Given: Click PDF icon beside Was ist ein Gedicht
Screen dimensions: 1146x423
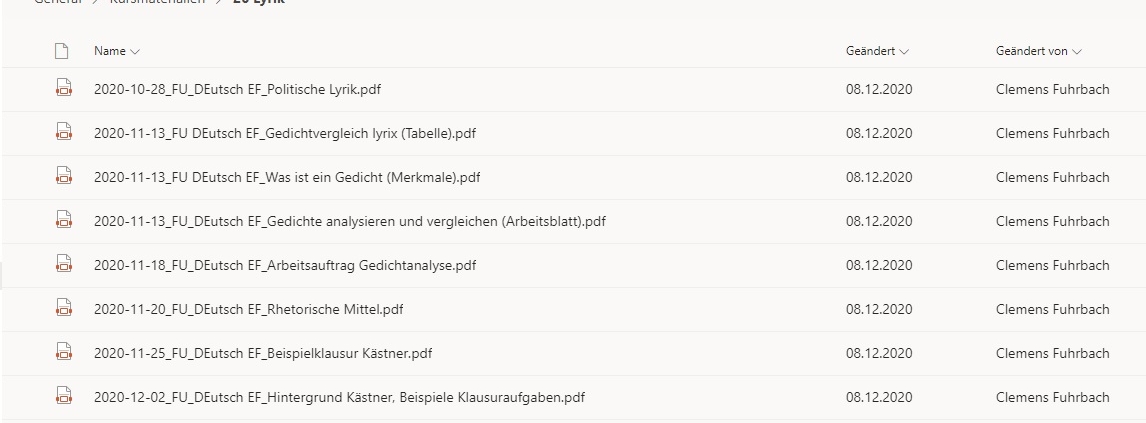Looking at the screenshot, I should (64, 176).
